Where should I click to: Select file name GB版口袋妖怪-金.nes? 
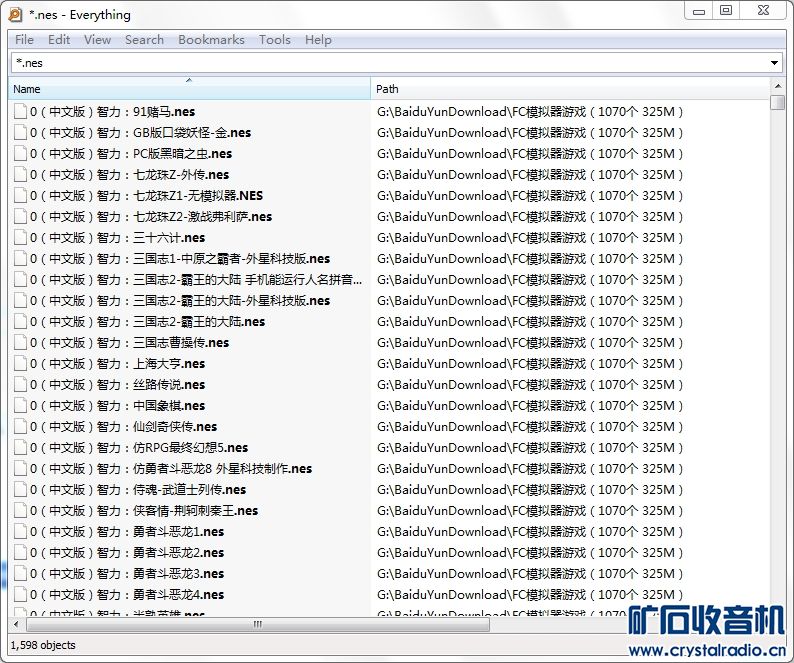point(140,133)
